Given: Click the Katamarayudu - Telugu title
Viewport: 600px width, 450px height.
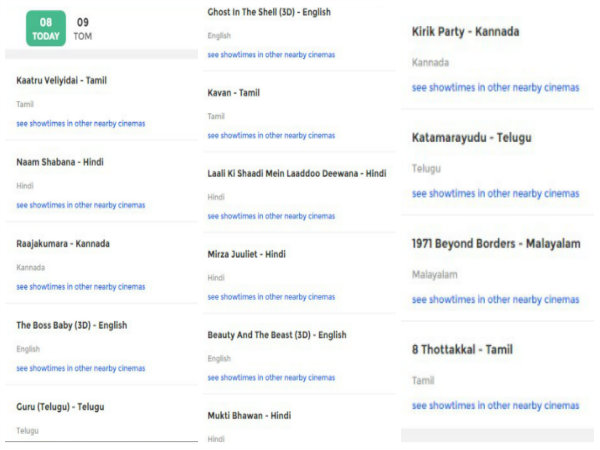Looking at the screenshot, I should click(x=471, y=138).
